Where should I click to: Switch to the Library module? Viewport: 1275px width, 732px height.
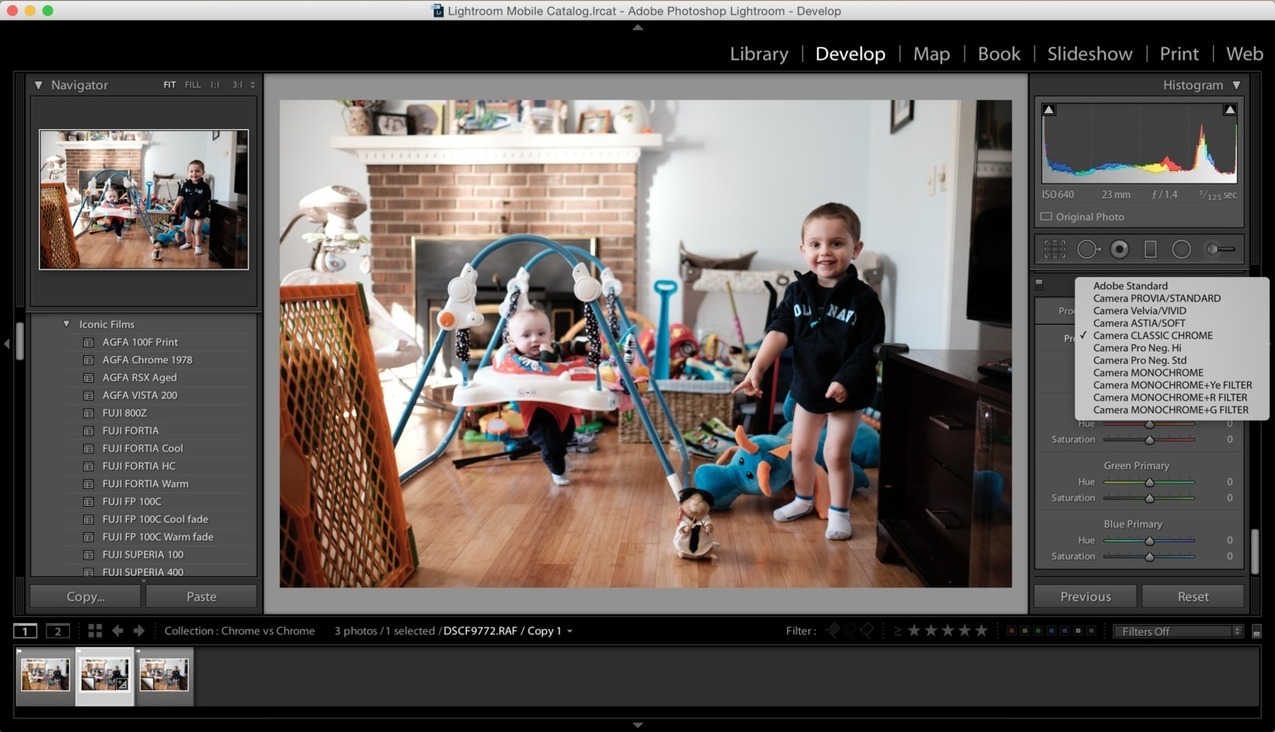click(757, 53)
